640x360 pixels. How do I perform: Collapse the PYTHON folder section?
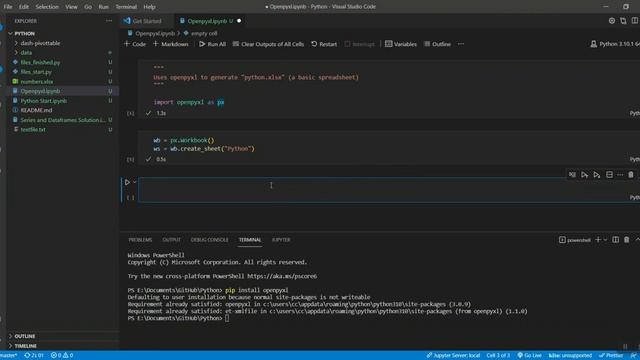pos(24,33)
